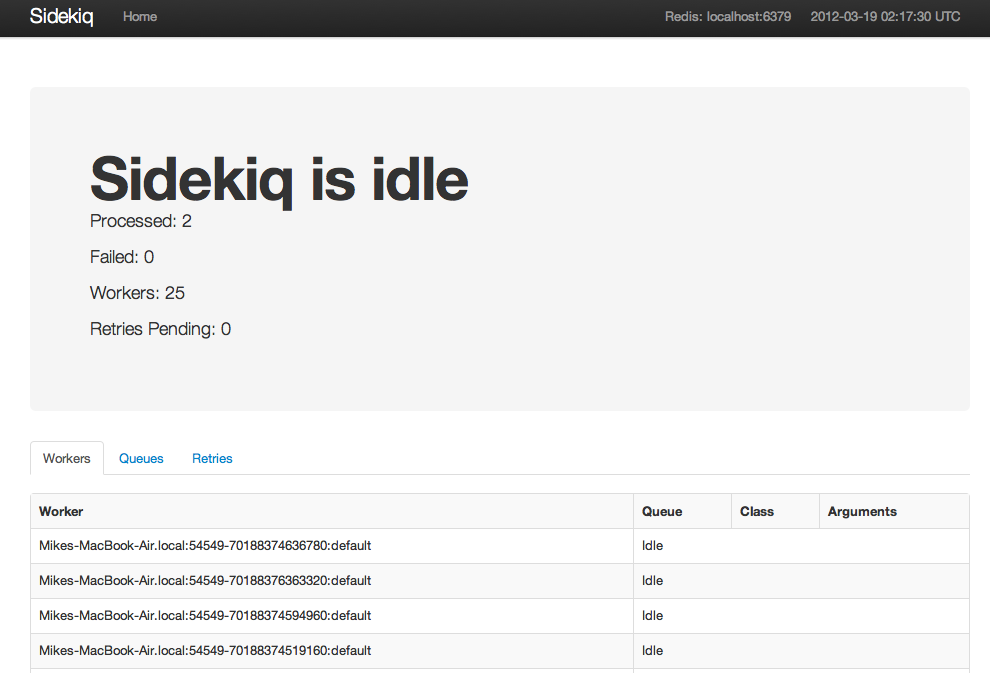Click the Processed: 2 statistic

[140, 221]
